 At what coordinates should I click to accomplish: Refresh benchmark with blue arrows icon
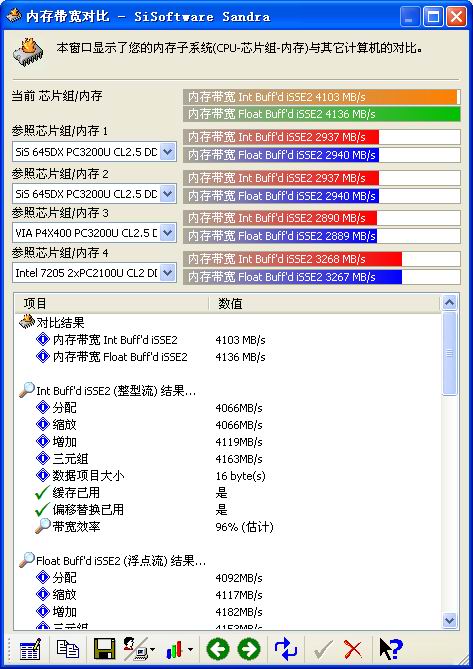(x=286, y=649)
